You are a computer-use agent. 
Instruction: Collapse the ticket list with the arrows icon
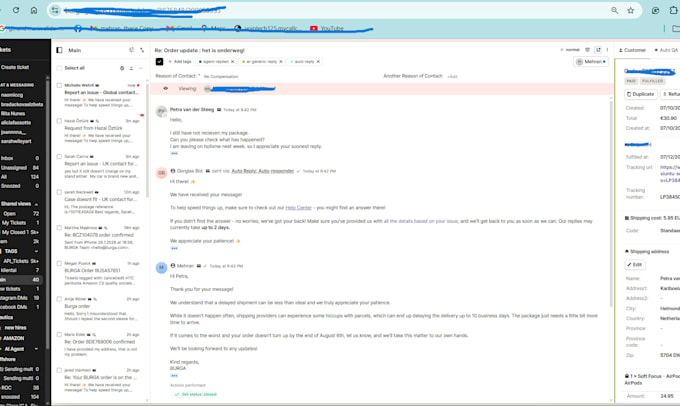(142, 50)
